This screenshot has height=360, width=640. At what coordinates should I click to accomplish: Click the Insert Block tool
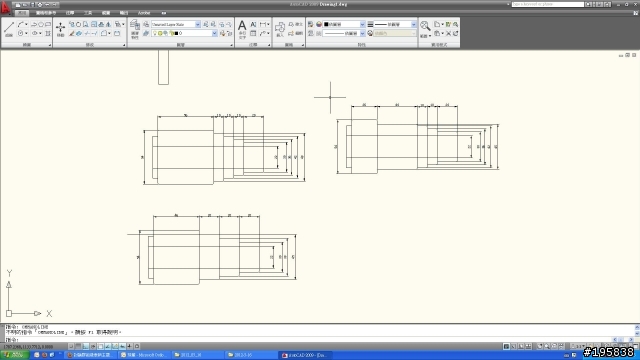coord(280,29)
